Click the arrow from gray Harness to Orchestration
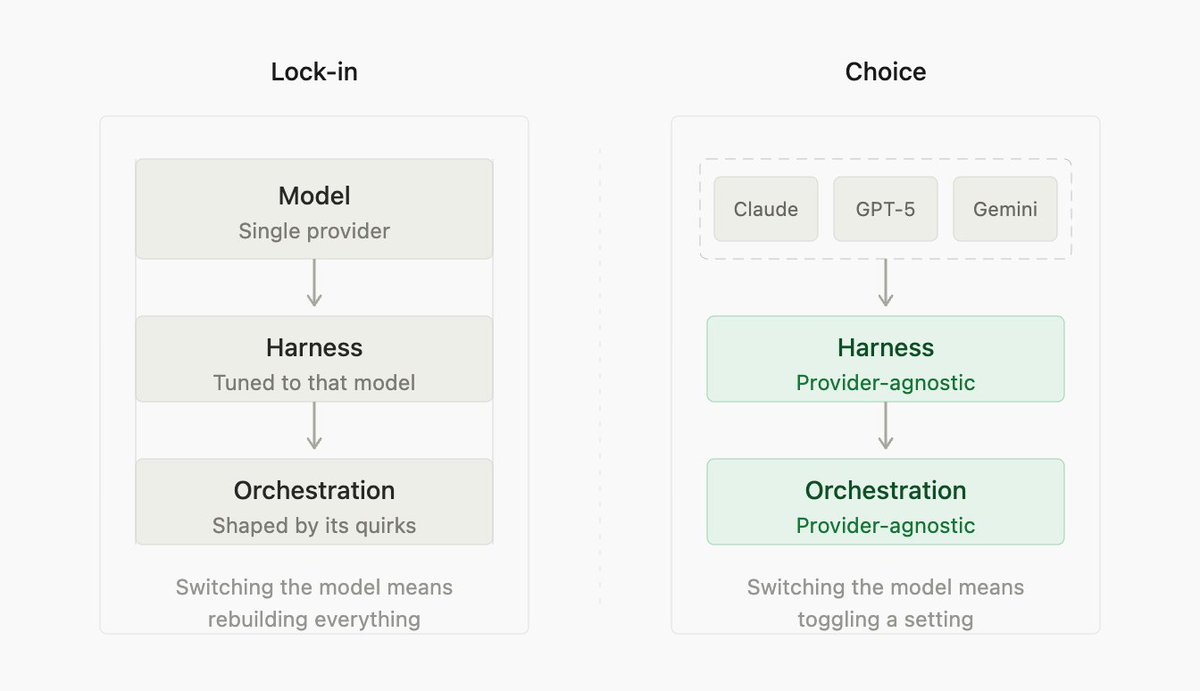This screenshot has width=1200, height=691. (314, 427)
